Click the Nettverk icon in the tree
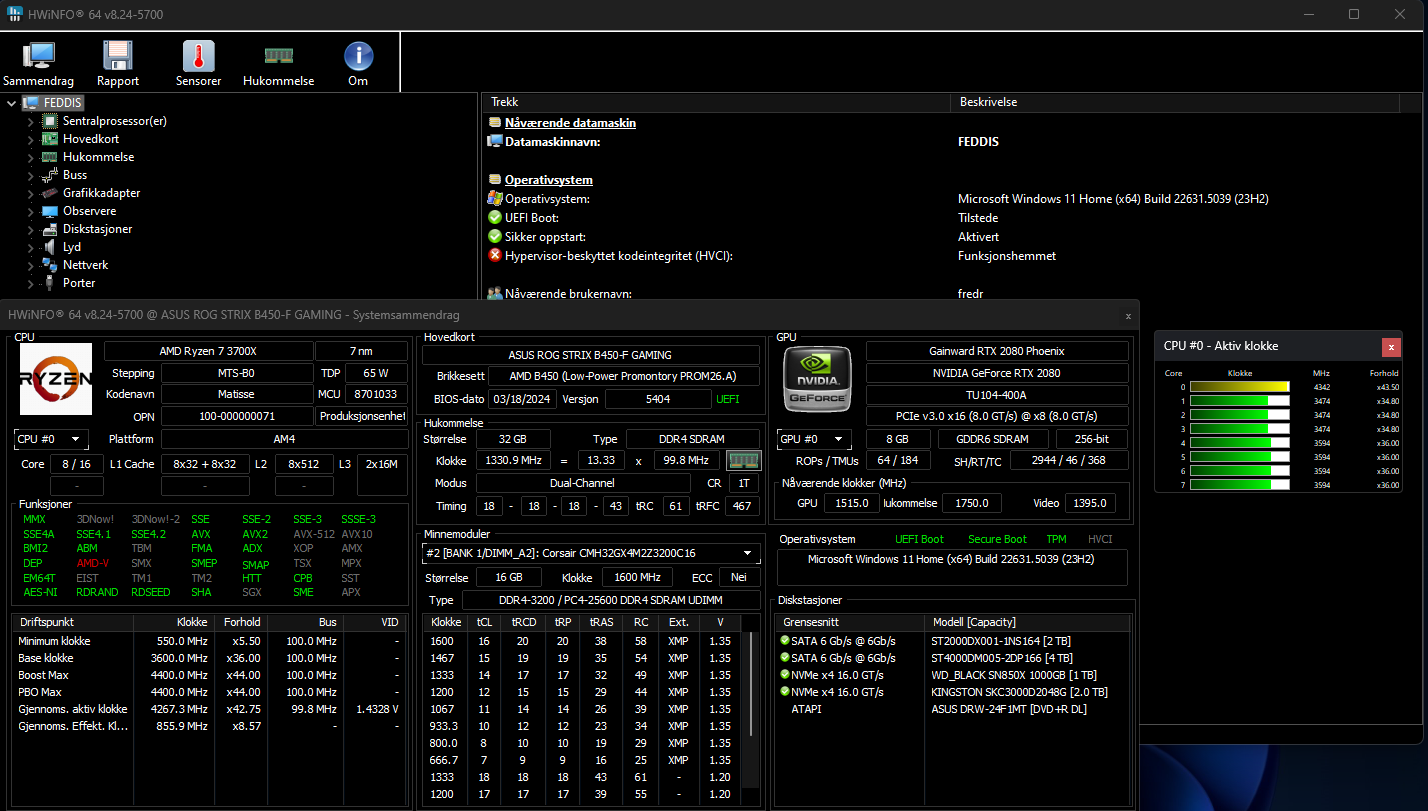The width and height of the screenshot is (1428, 811). pyautogui.click(x=49, y=265)
